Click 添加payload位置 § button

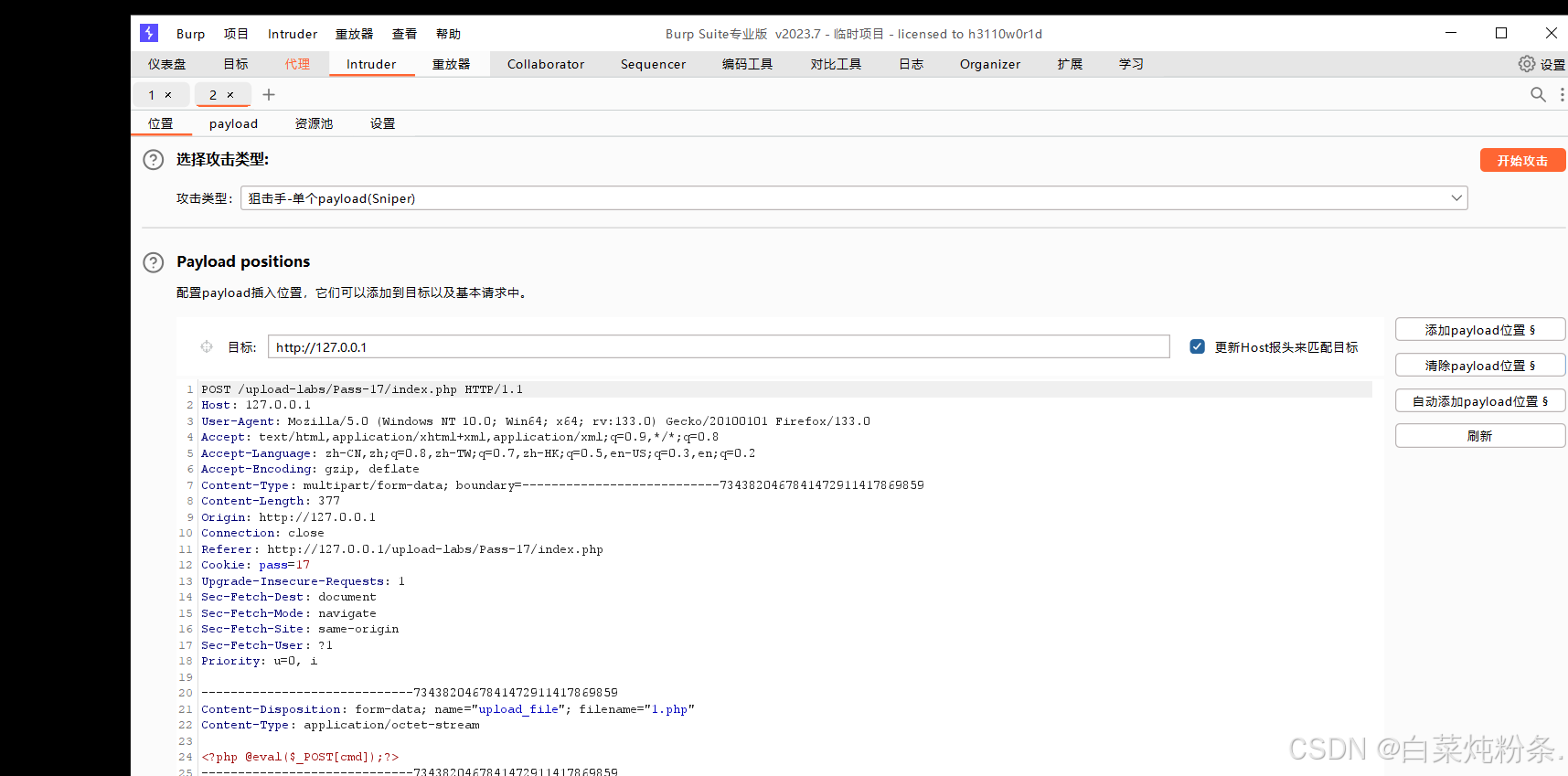[x=1480, y=330]
